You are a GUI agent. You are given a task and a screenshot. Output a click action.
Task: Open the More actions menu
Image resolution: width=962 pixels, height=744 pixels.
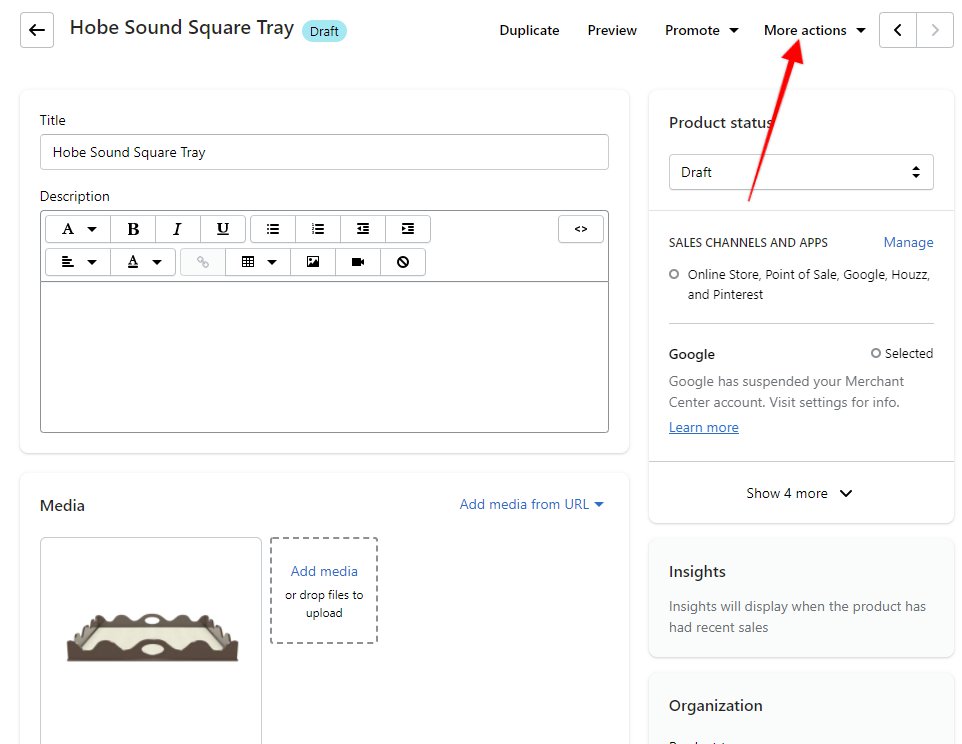point(814,30)
